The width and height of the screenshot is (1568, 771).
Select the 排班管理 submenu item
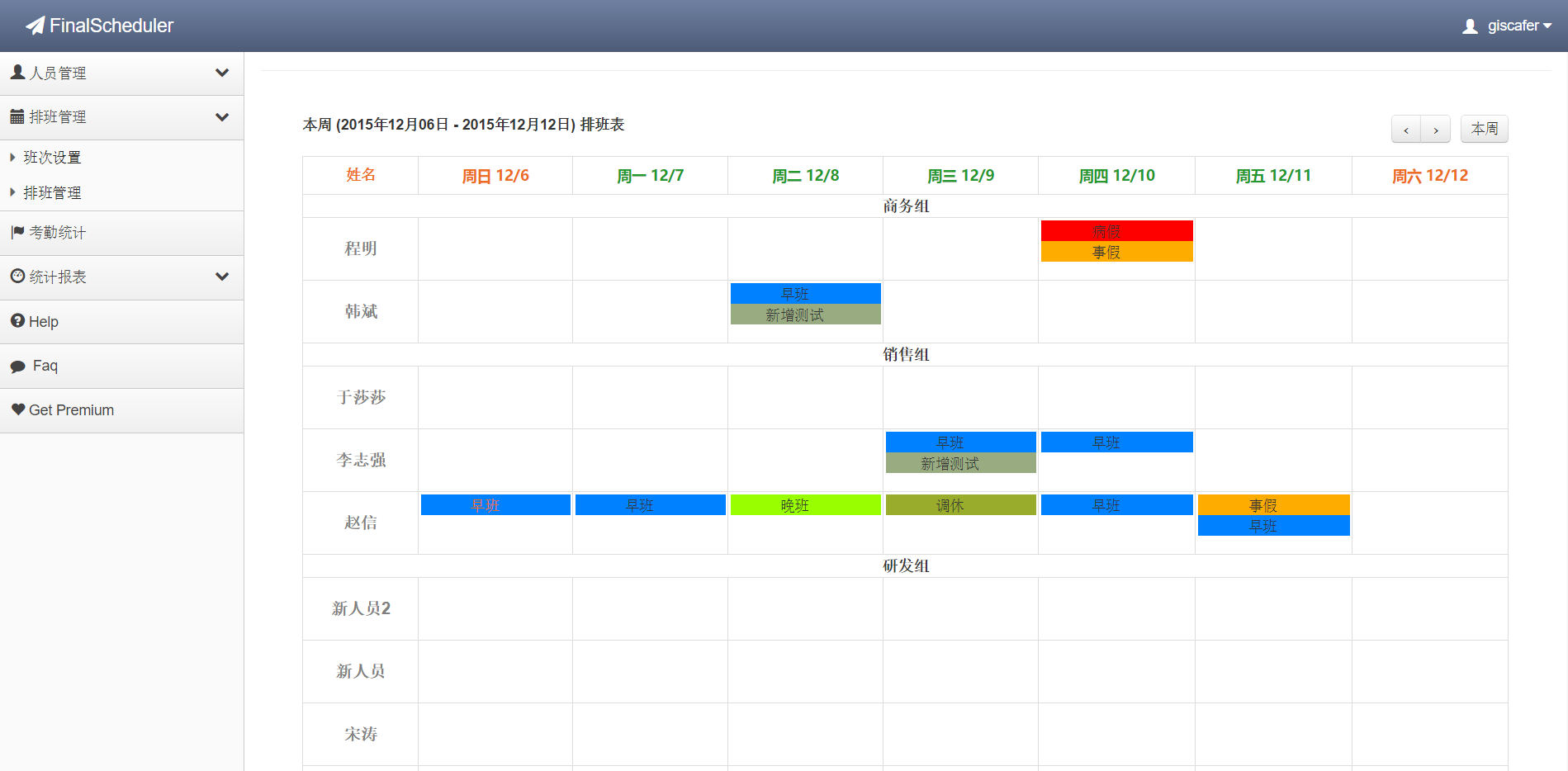coord(52,193)
